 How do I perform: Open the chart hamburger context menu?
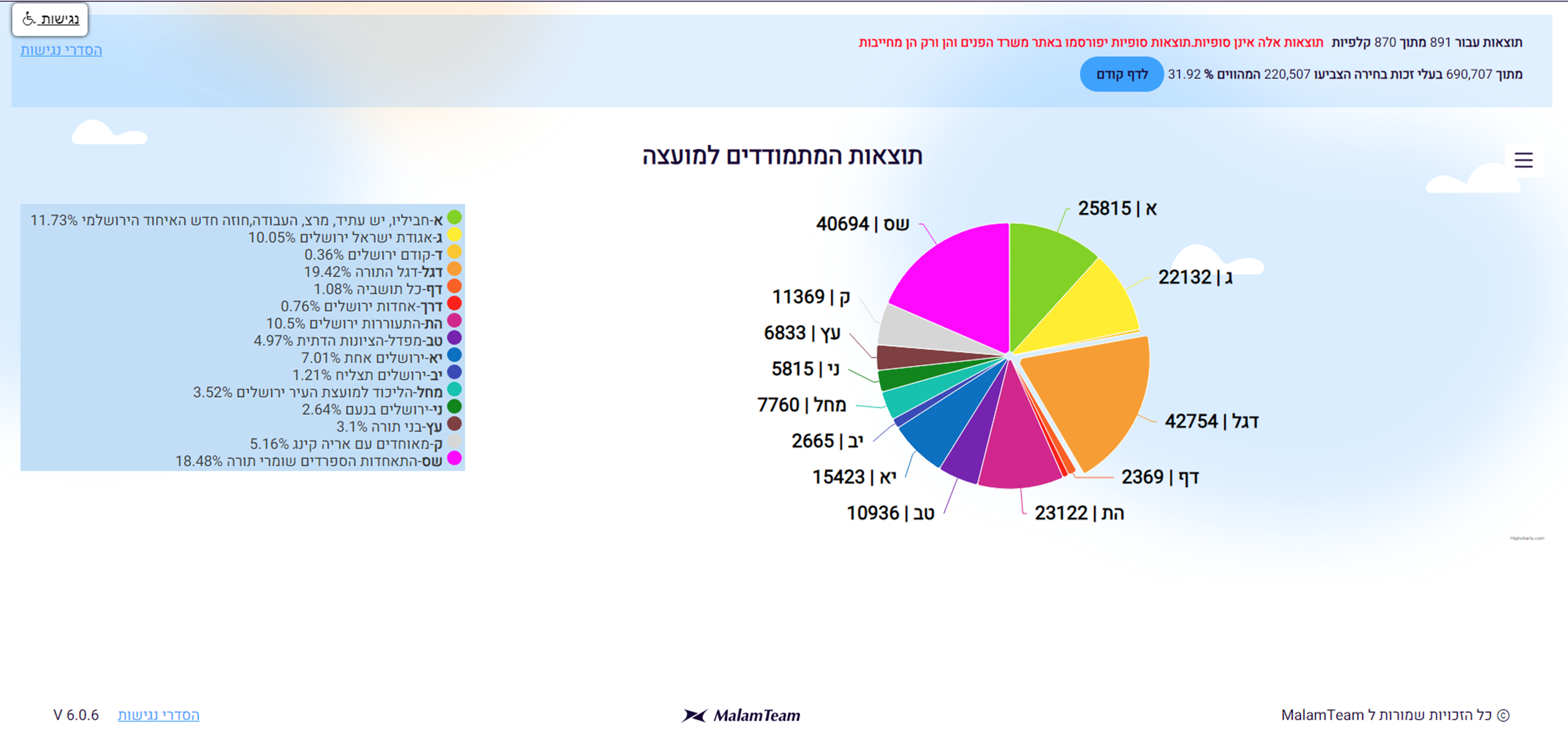1523,159
